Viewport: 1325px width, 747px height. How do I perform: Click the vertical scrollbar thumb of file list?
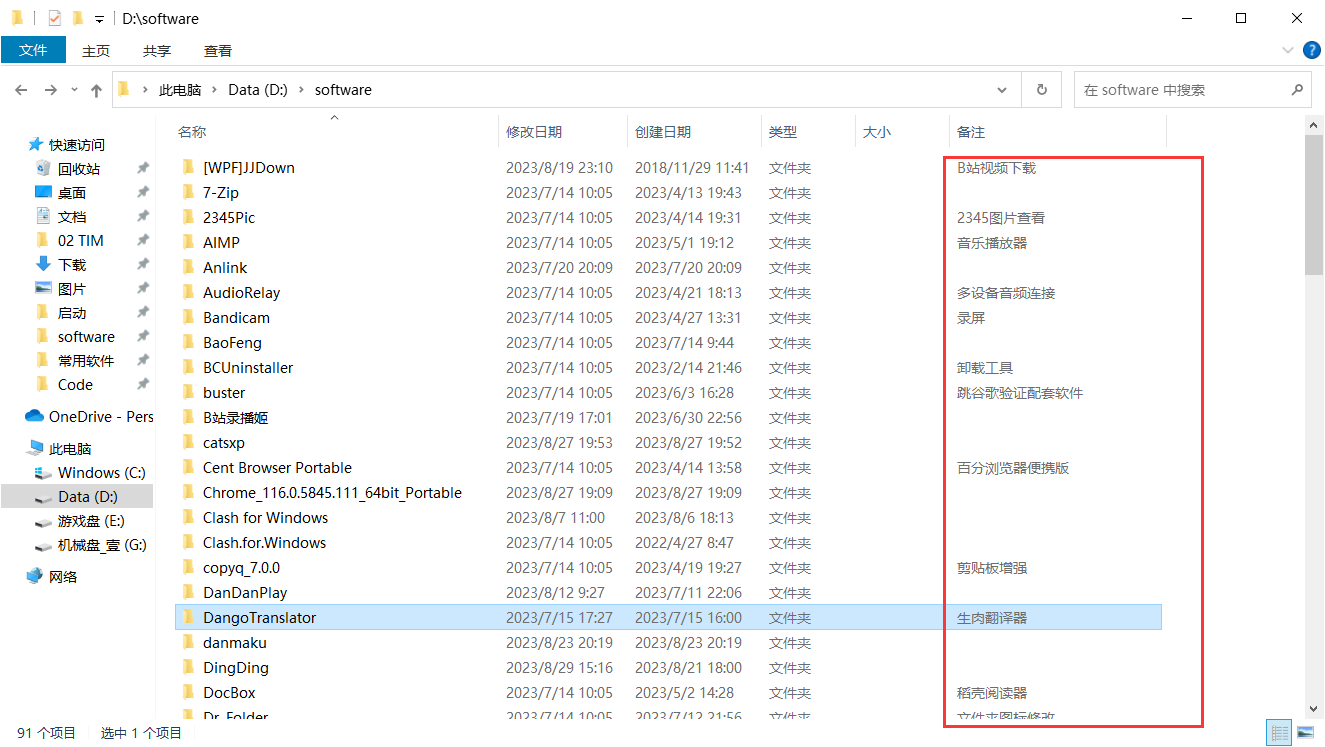tap(1314, 204)
